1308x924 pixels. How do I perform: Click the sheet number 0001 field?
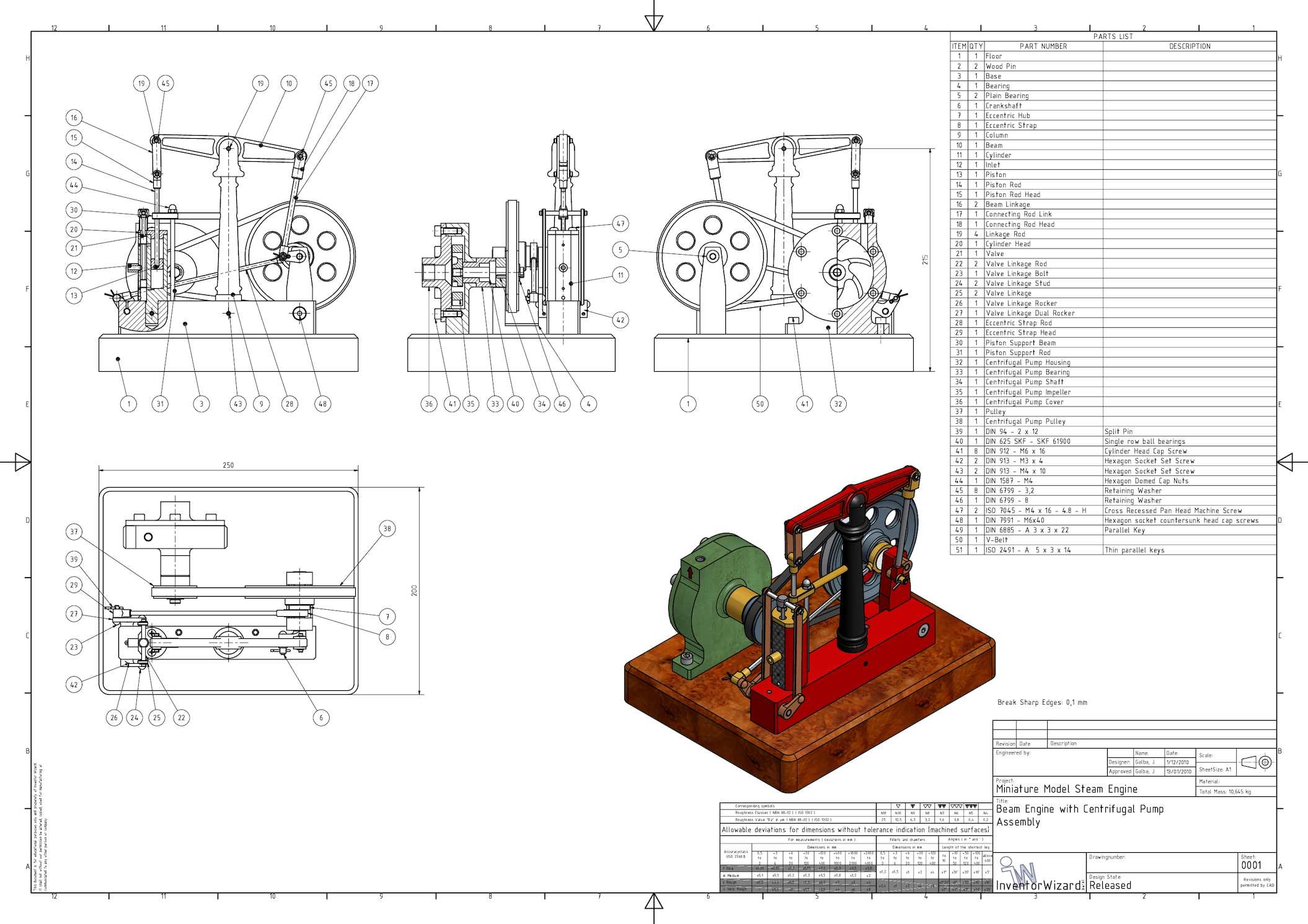point(1251,865)
